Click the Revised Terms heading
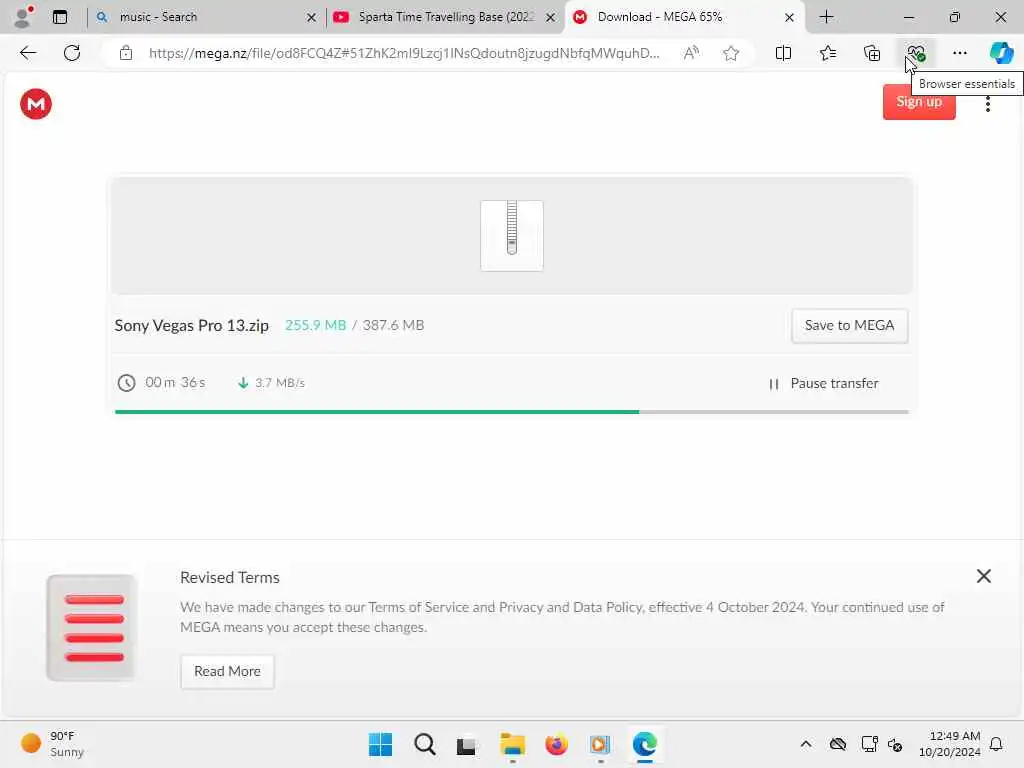 coord(230,577)
